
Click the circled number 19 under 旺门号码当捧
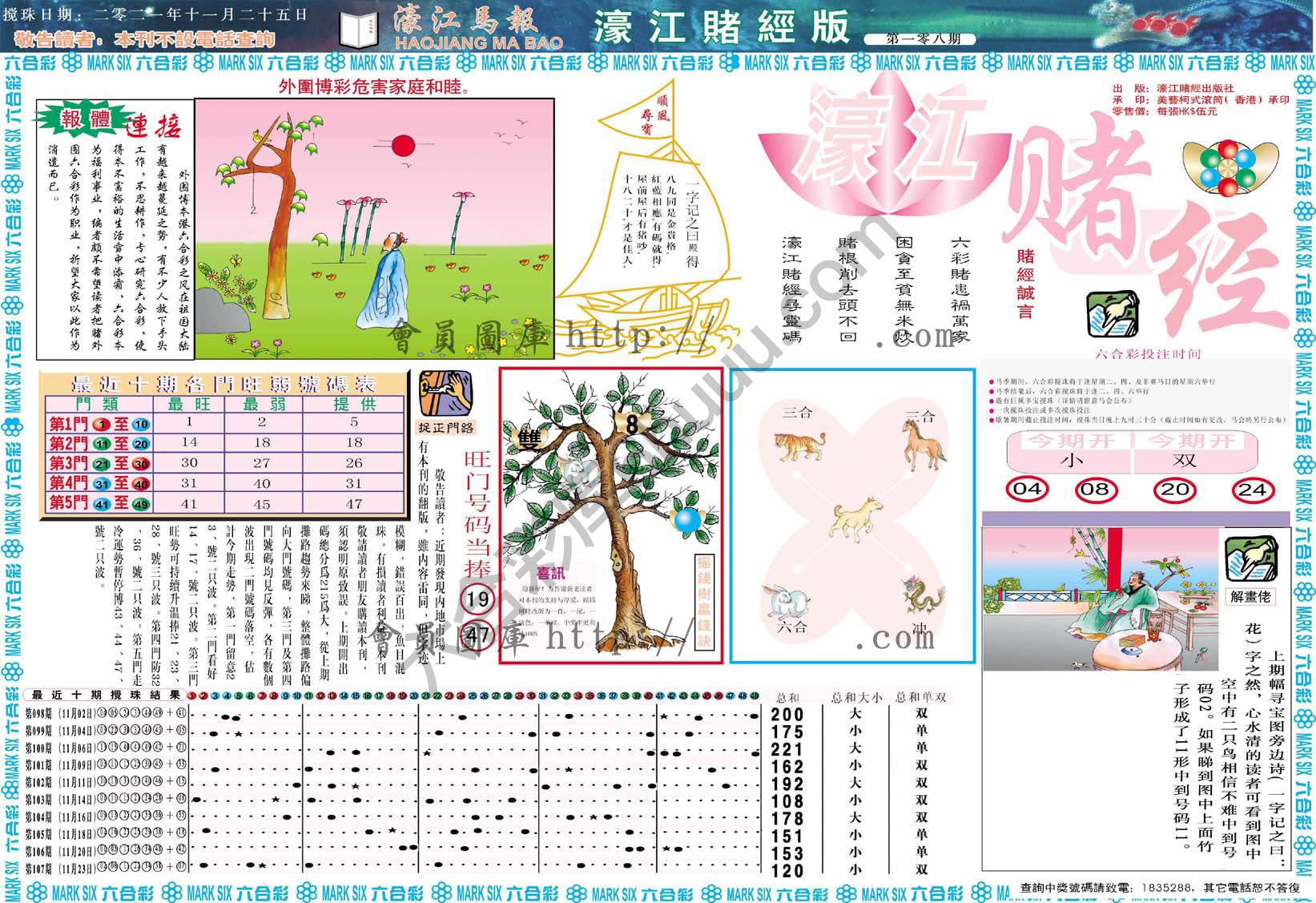click(477, 599)
